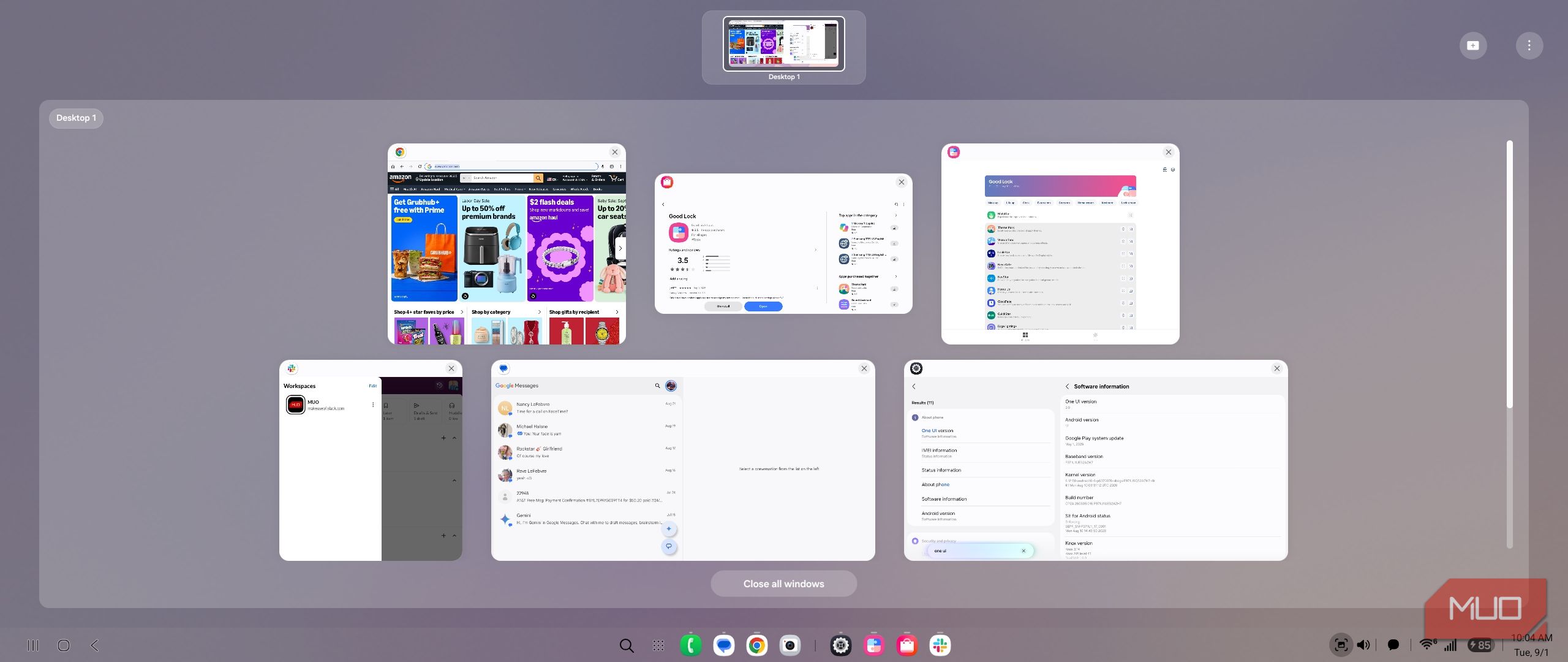This screenshot has width=1568, height=662.
Task: Open the notifications chat bubble tray icon
Action: [x=1393, y=645]
